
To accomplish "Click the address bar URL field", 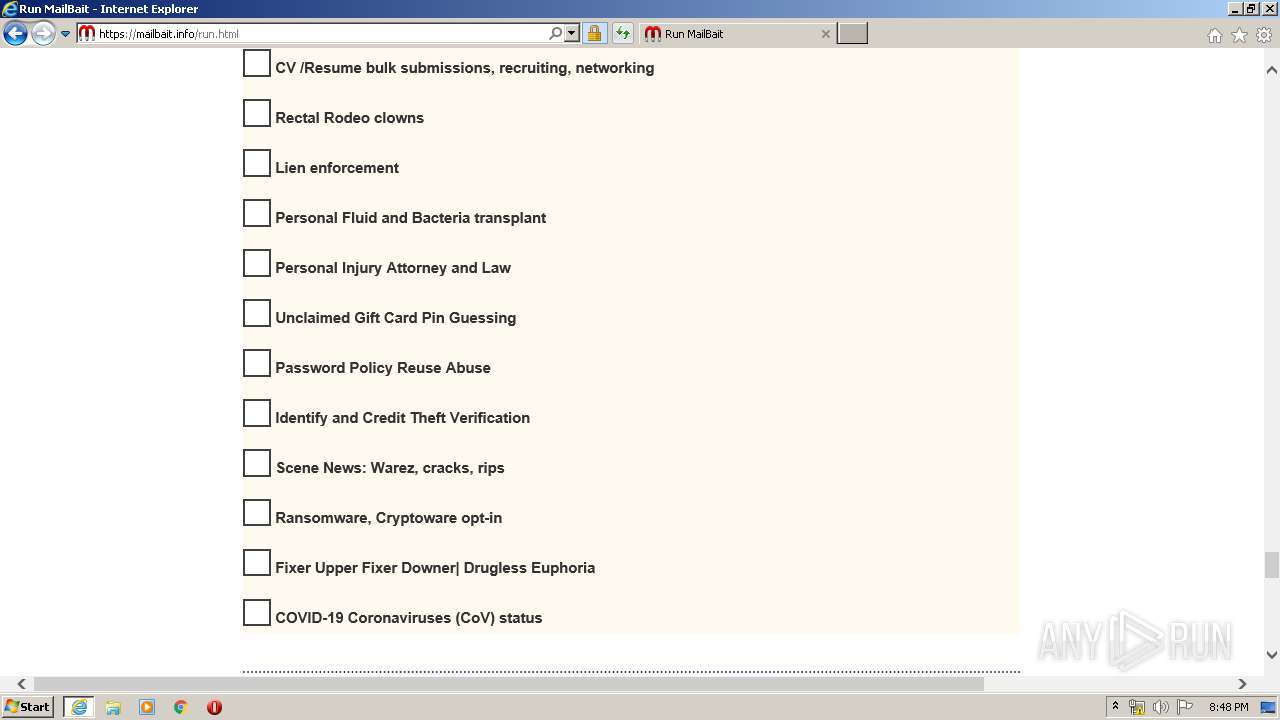I will [322, 33].
